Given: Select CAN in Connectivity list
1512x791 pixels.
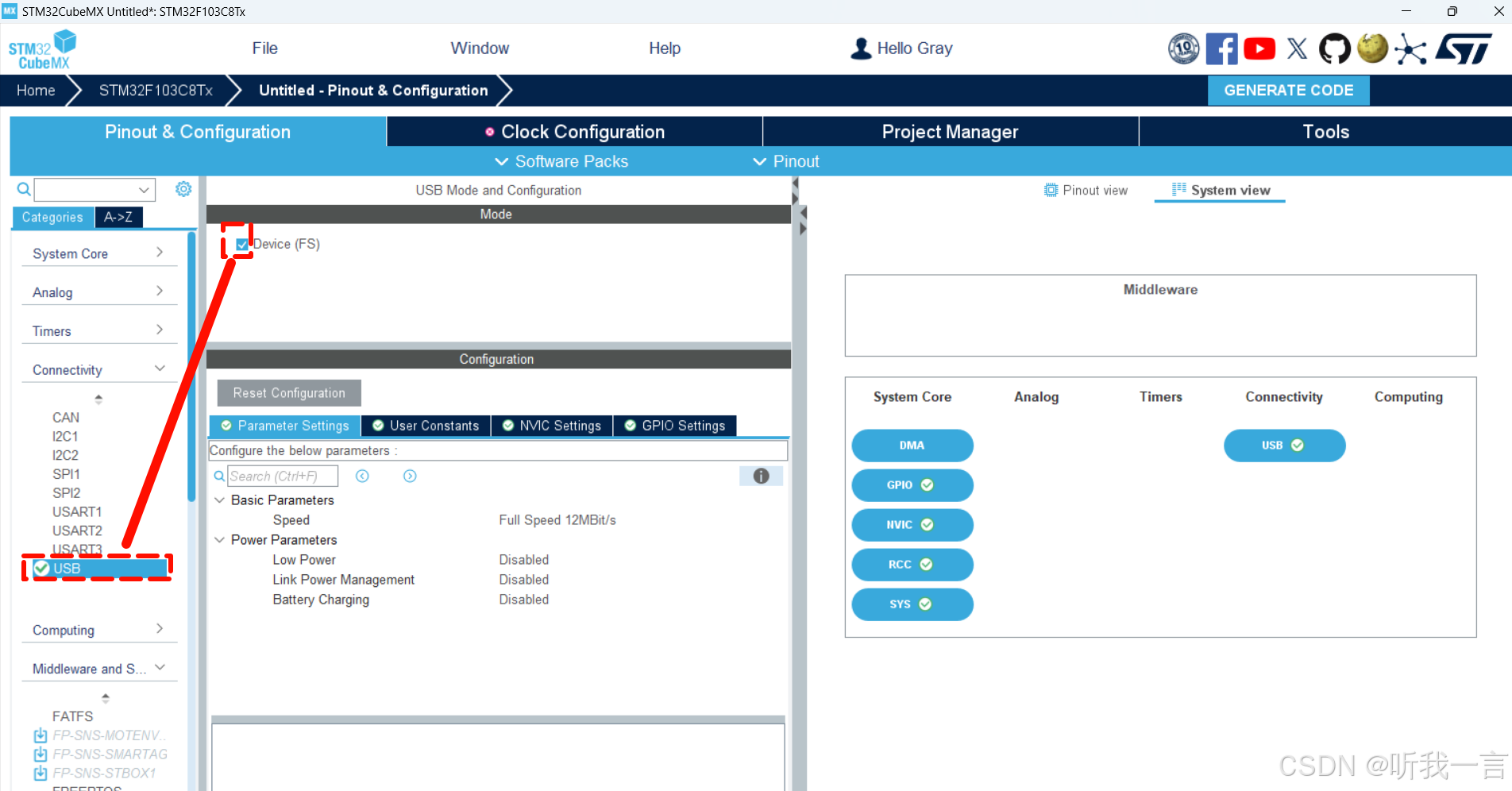Looking at the screenshot, I should [x=66, y=418].
